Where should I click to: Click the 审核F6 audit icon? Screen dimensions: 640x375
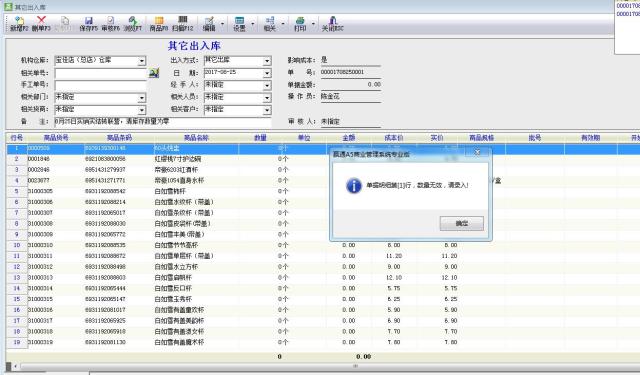(x=111, y=20)
